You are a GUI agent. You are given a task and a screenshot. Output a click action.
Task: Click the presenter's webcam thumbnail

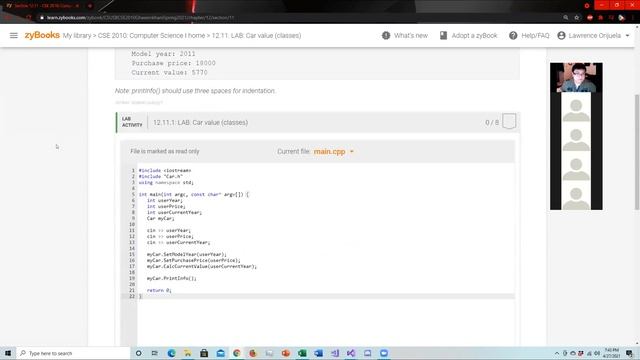(x=576, y=78)
